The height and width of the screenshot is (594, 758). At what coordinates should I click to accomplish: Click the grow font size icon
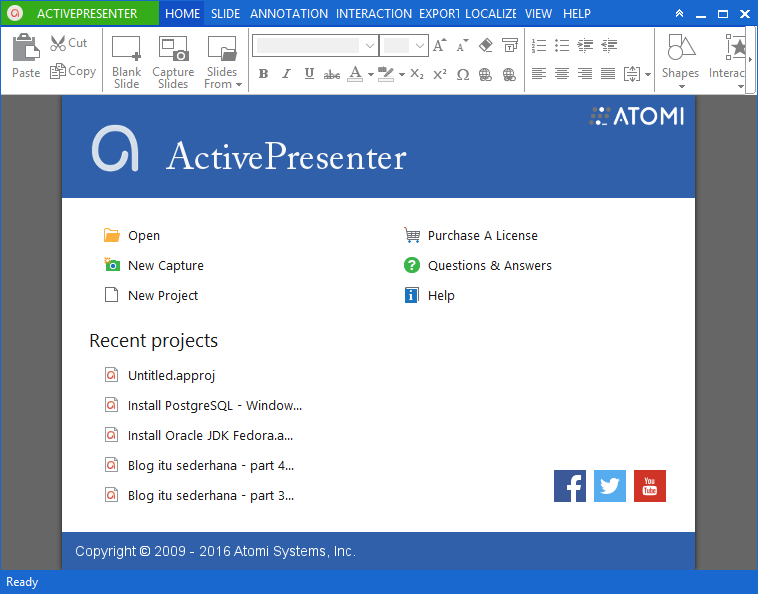click(439, 45)
